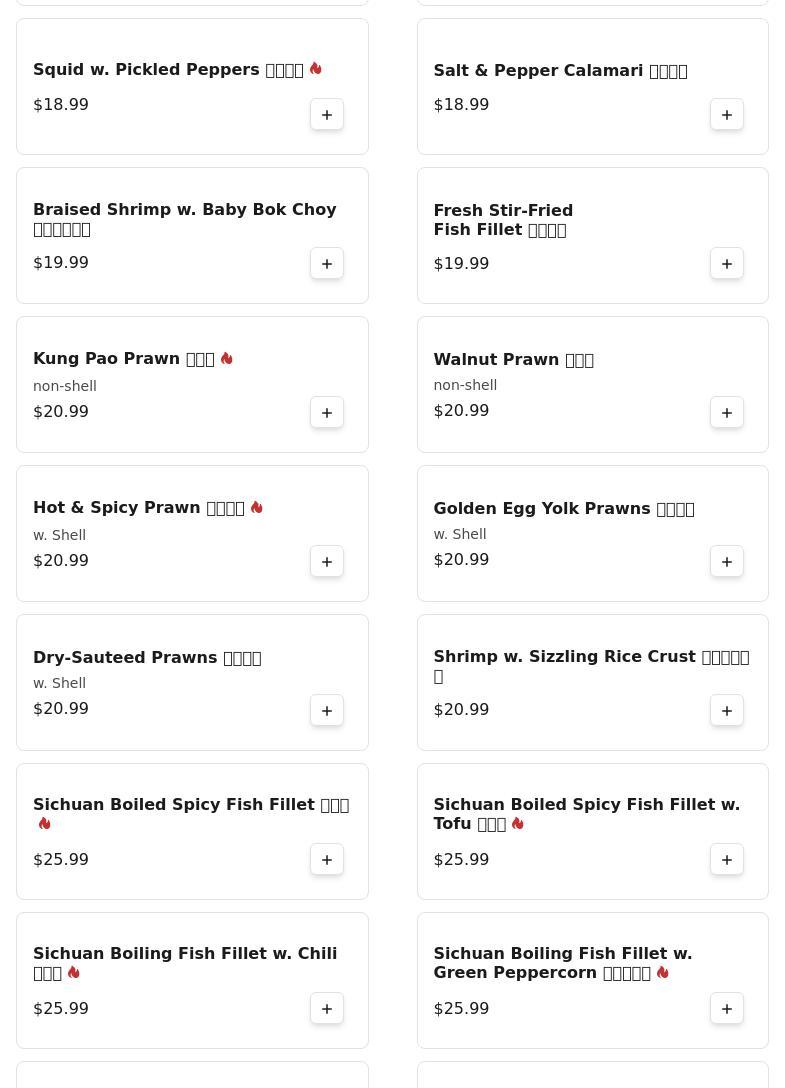
Task: Add Hot & Spicy Prawn to order
Action: 327,562
